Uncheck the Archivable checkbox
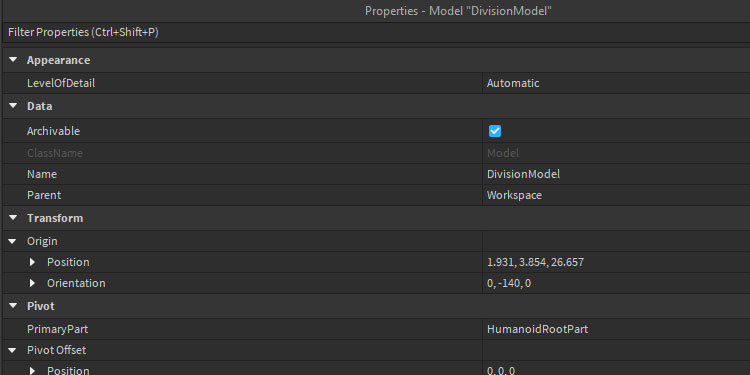The width and height of the screenshot is (750, 375). tap(495, 131)
